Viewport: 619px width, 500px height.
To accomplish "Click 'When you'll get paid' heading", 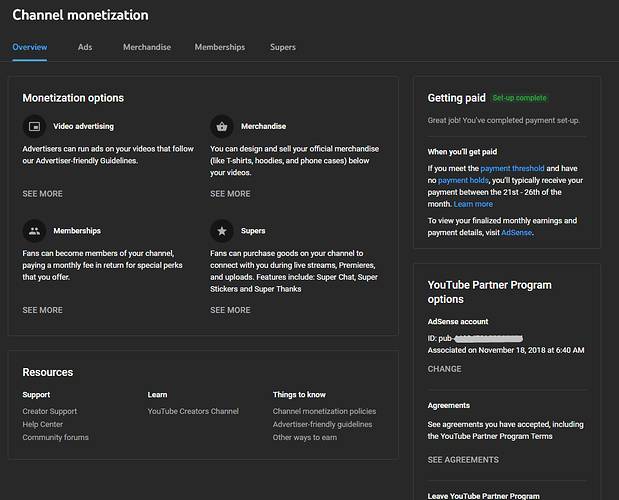I will [x=462, y=152].
